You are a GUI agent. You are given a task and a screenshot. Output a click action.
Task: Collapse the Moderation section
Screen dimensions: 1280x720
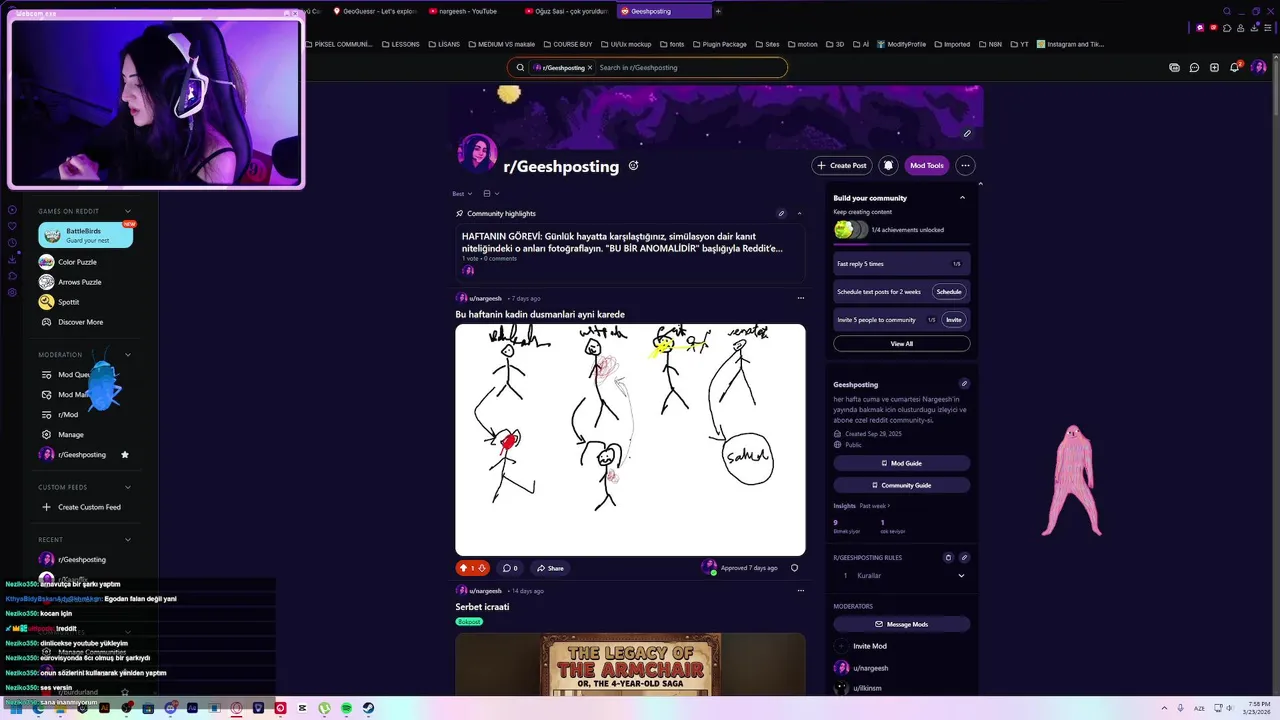(128, 355)
